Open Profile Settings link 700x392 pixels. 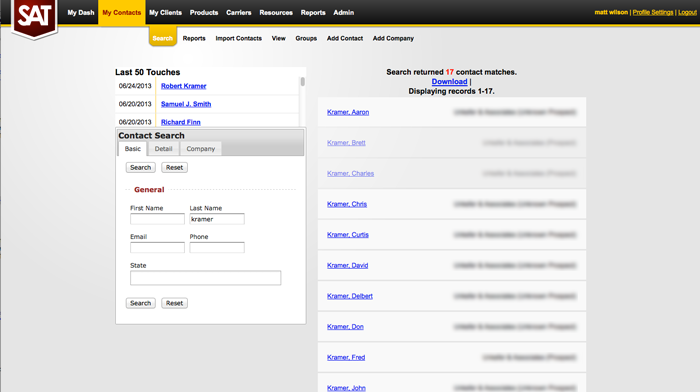point(653,13)
